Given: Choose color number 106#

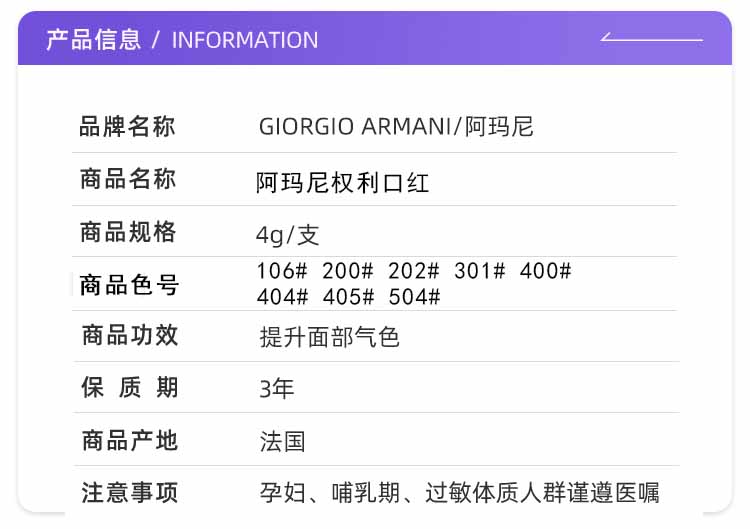Looking at the screenshot, I should click(x=282, y=271).
